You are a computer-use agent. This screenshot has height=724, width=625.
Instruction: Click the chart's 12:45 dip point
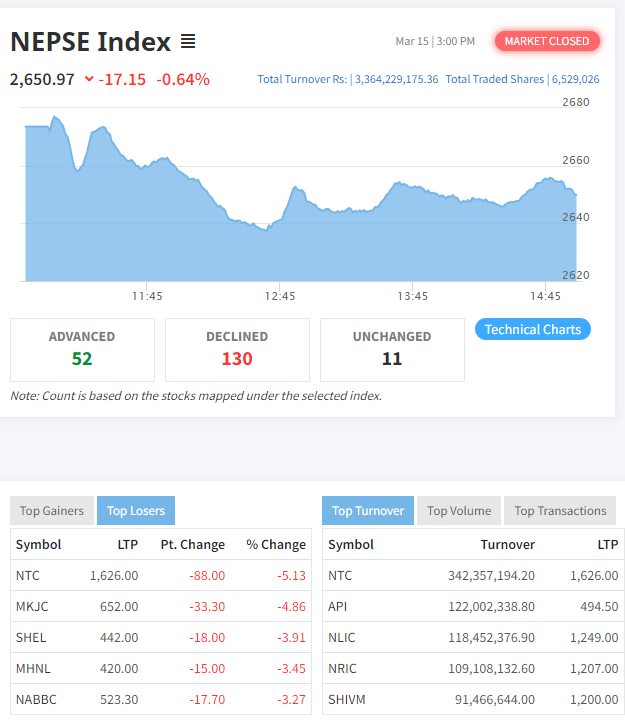tap(266, 230)
